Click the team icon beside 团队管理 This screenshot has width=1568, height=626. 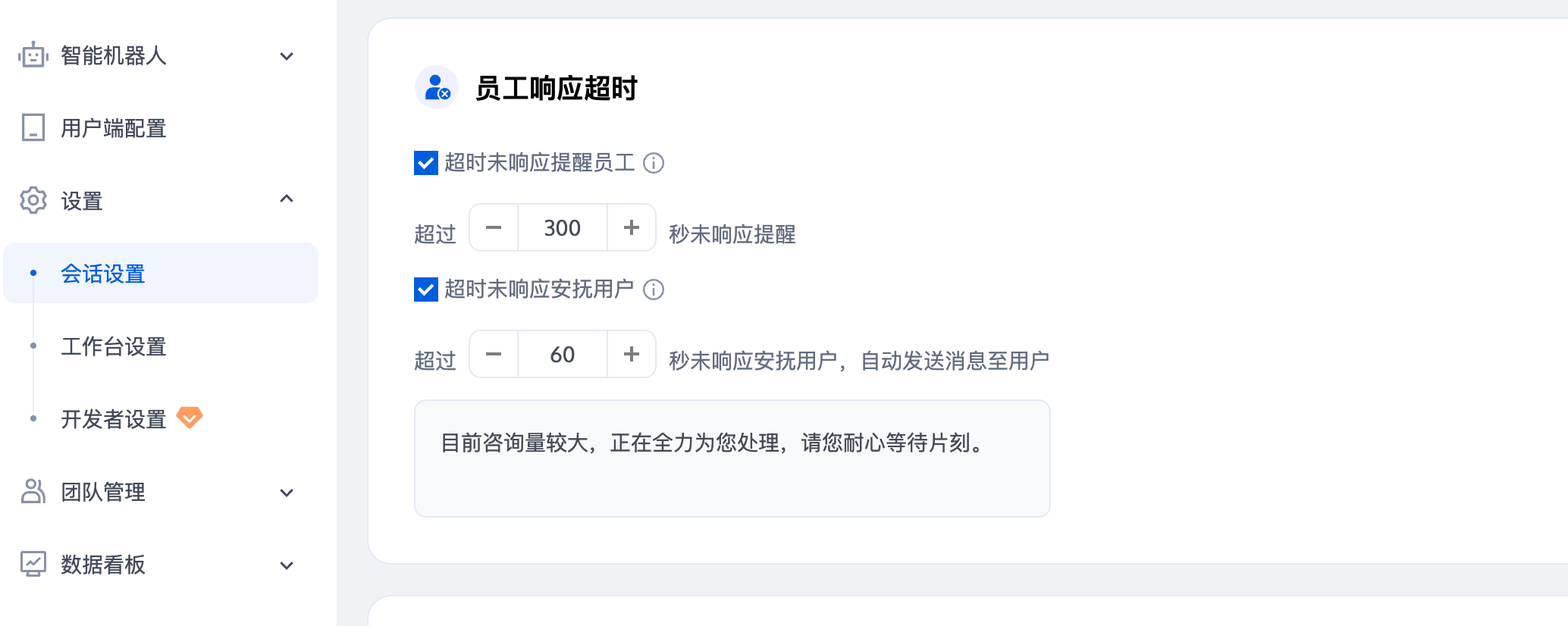(33, 491)
